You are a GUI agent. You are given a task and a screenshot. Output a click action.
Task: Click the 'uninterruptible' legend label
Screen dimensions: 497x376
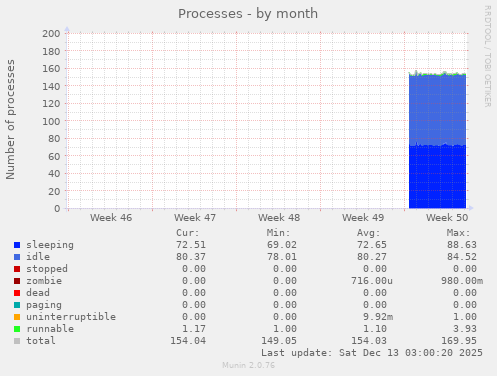(71, 317)
